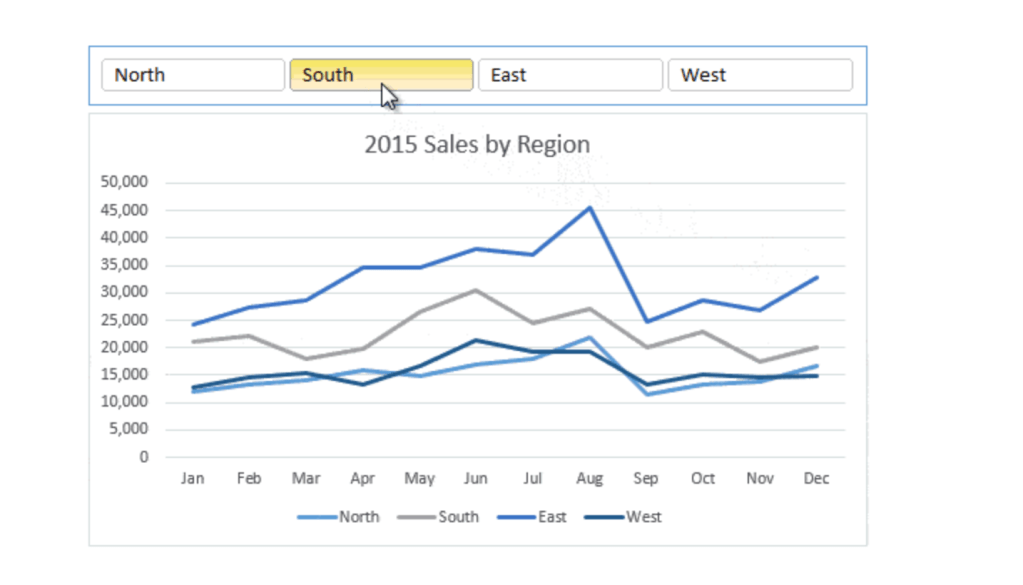Click the East line's peak at Aug
The image size is (1023, 585).
coord(590,208)
